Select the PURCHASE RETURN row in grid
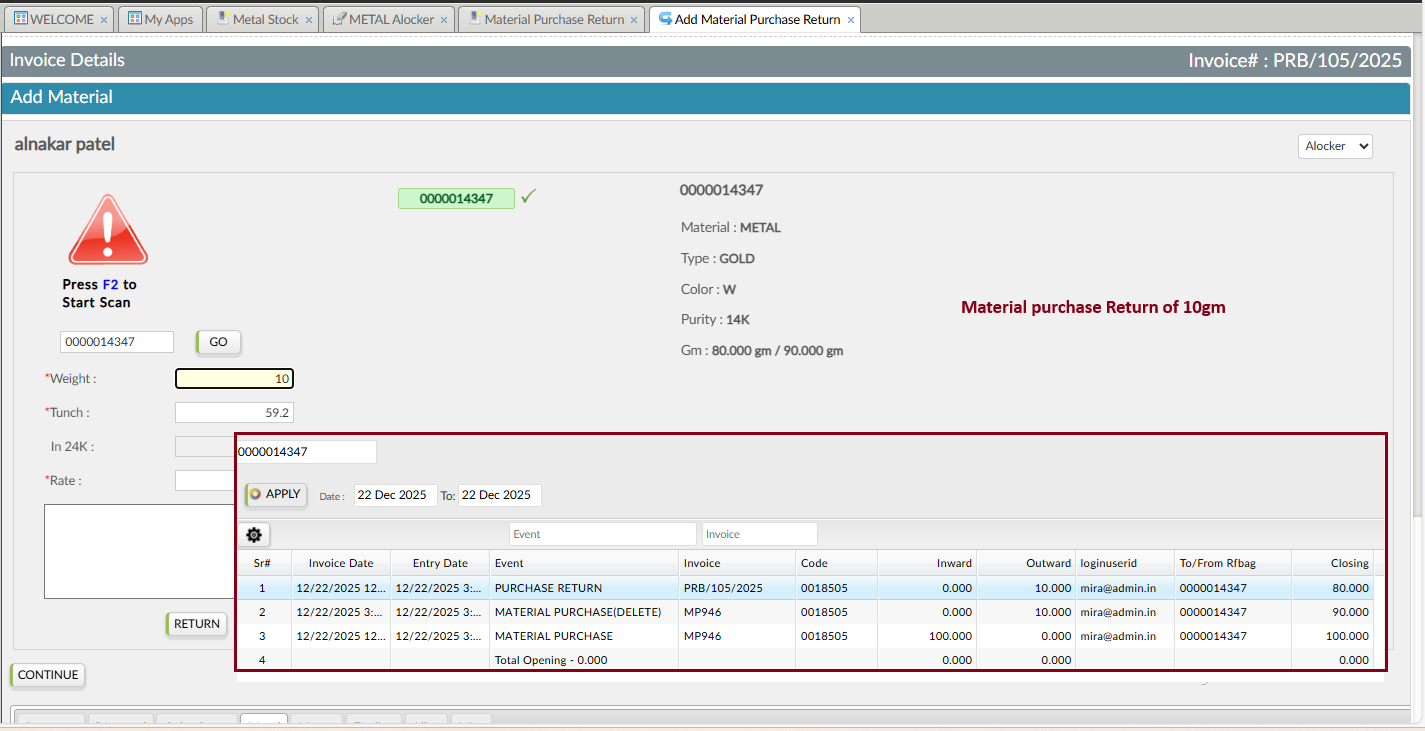 point(548,588)
